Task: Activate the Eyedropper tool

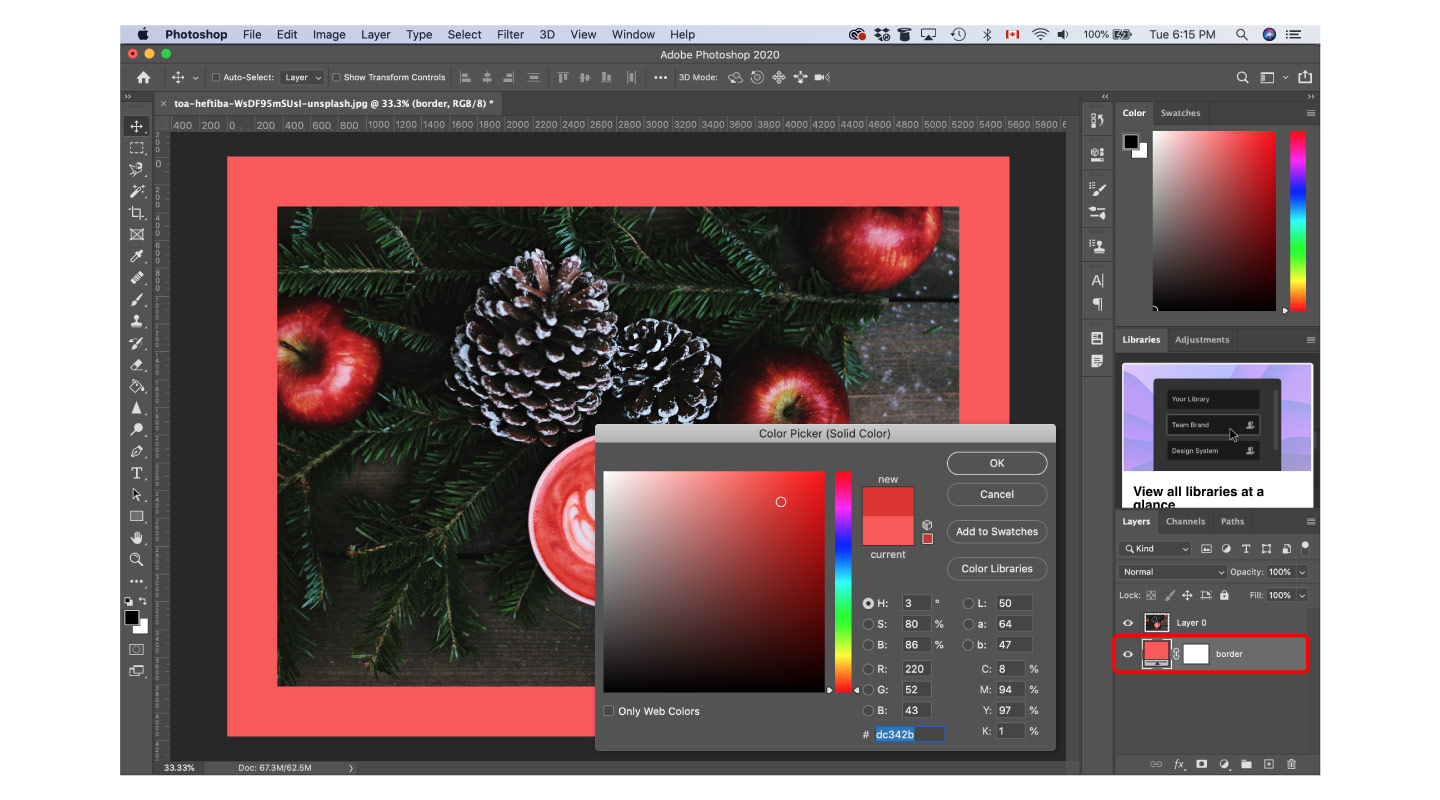Action: click(x=136, y=255)
